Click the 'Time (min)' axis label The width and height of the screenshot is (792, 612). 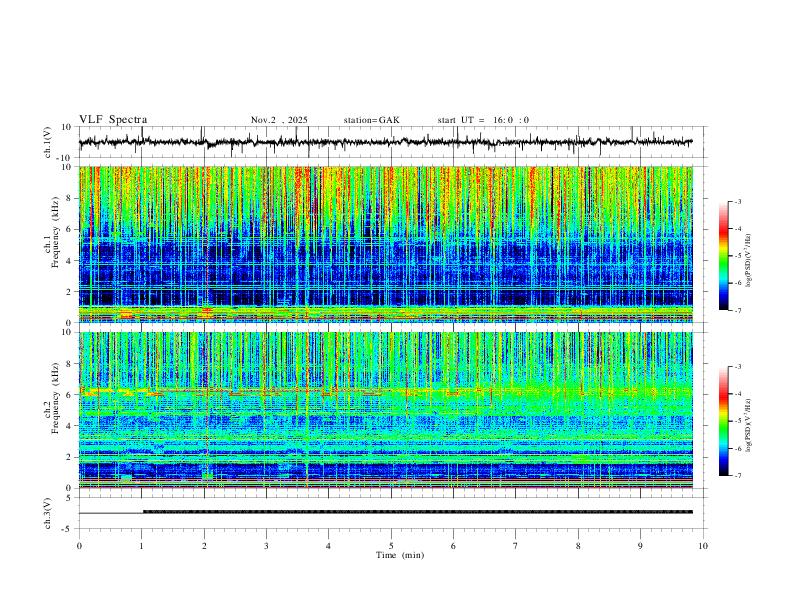pos(400,555)
